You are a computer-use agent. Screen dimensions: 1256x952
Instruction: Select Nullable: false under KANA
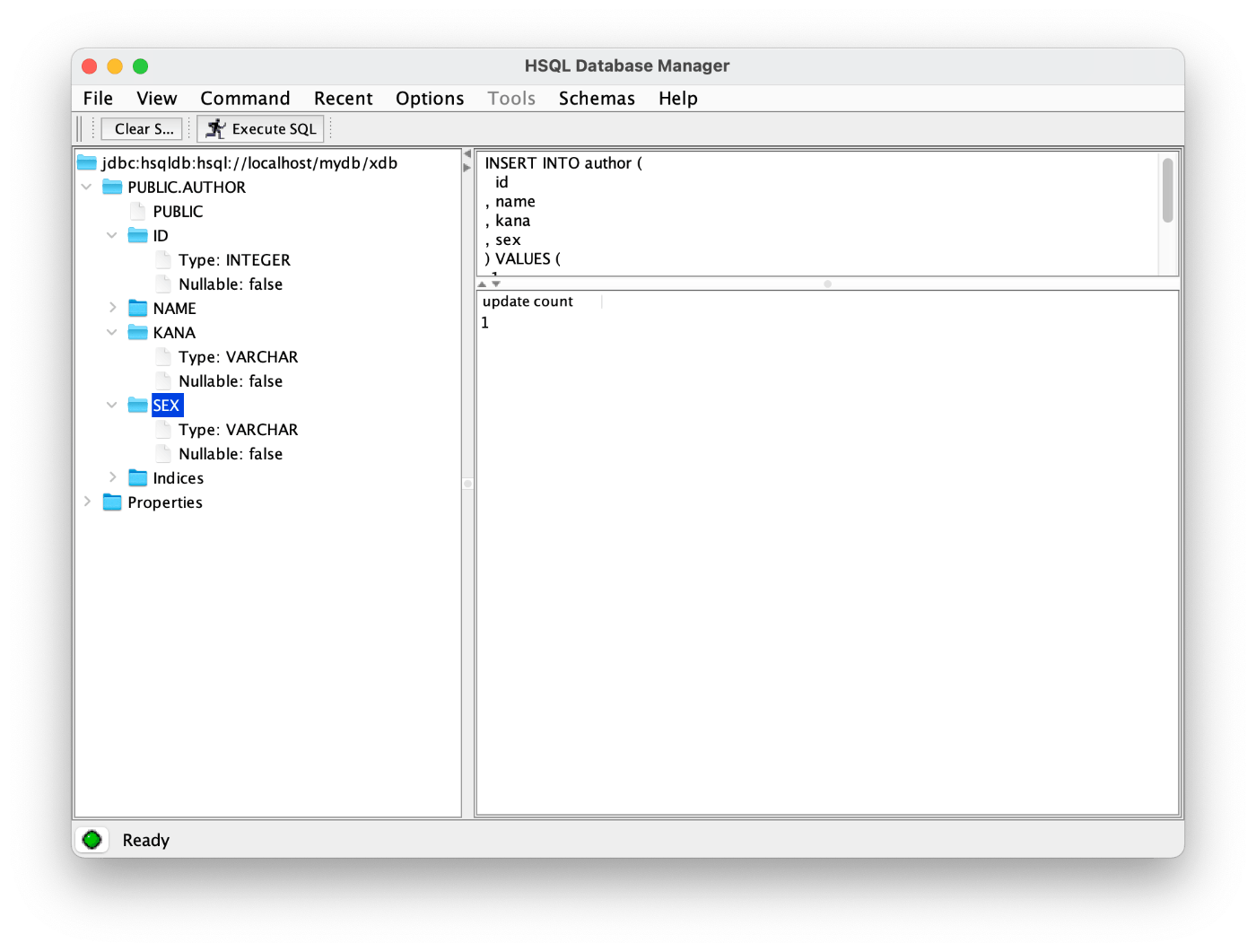[x=231, y=380]
